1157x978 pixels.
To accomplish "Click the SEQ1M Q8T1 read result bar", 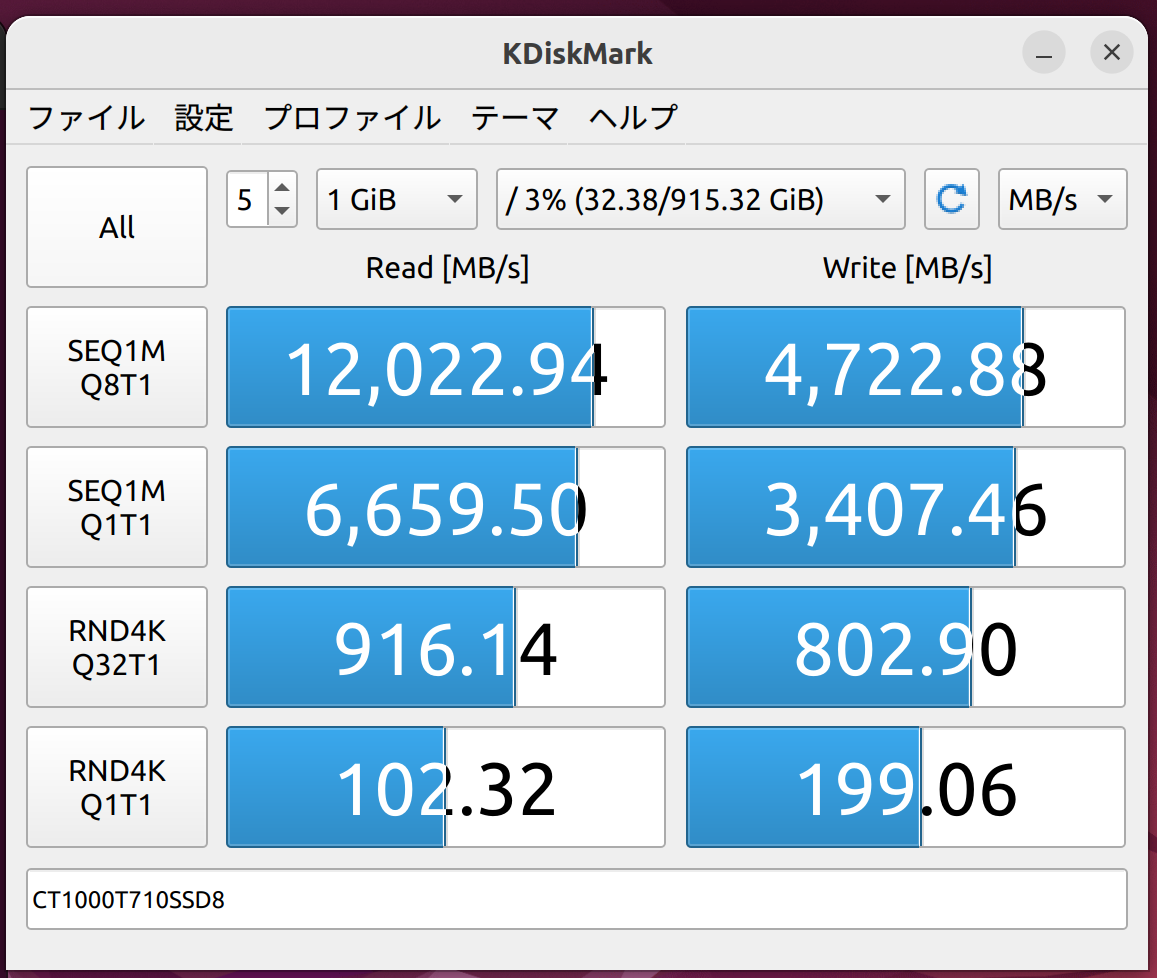I will coord(445,367).
